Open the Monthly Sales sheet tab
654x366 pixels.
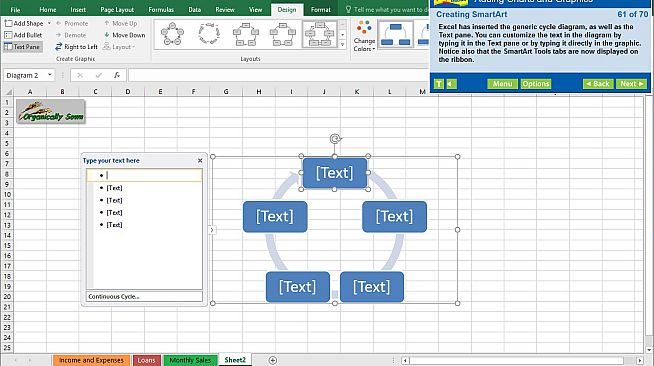coord(190,360)
